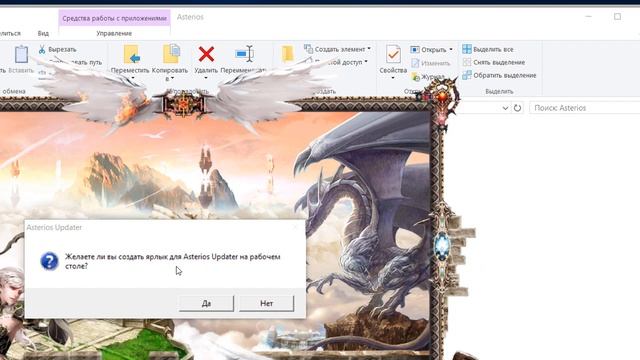Click the Вставить clipboard icon
The width and height of the screenshot is (640, 360).
[x=21, y=54]
